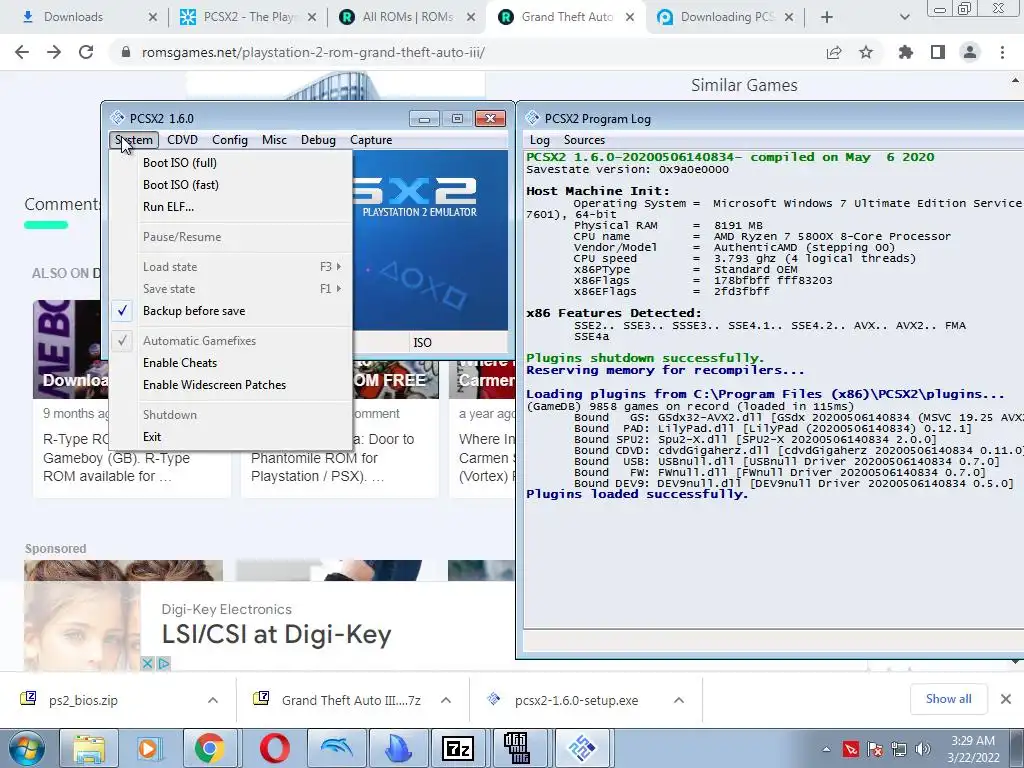The image size is (1024, 768).
Task: Open media player taskbar icon
Action: tap(148, 748)
